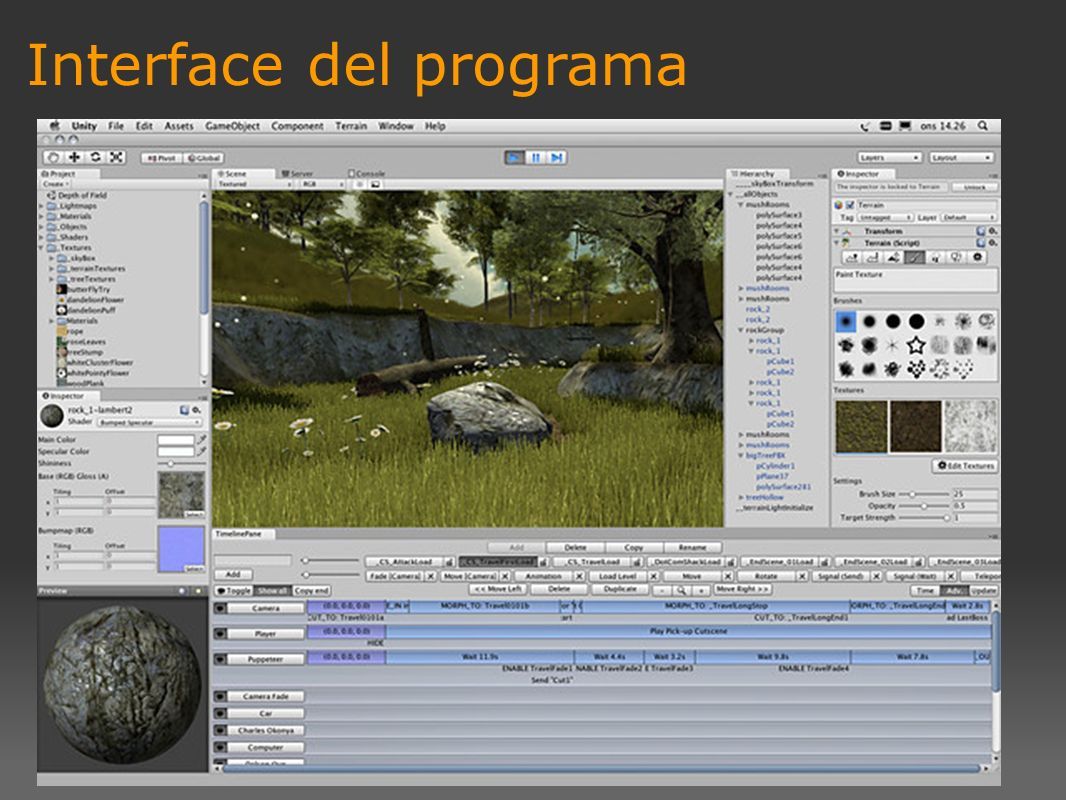Open the Layer dropdown showing Default

968,218
